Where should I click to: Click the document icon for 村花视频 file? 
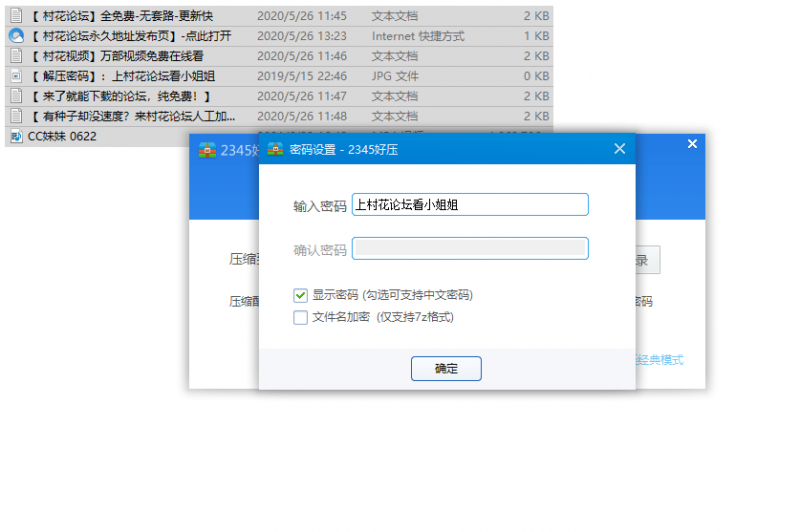pos(16,56)
